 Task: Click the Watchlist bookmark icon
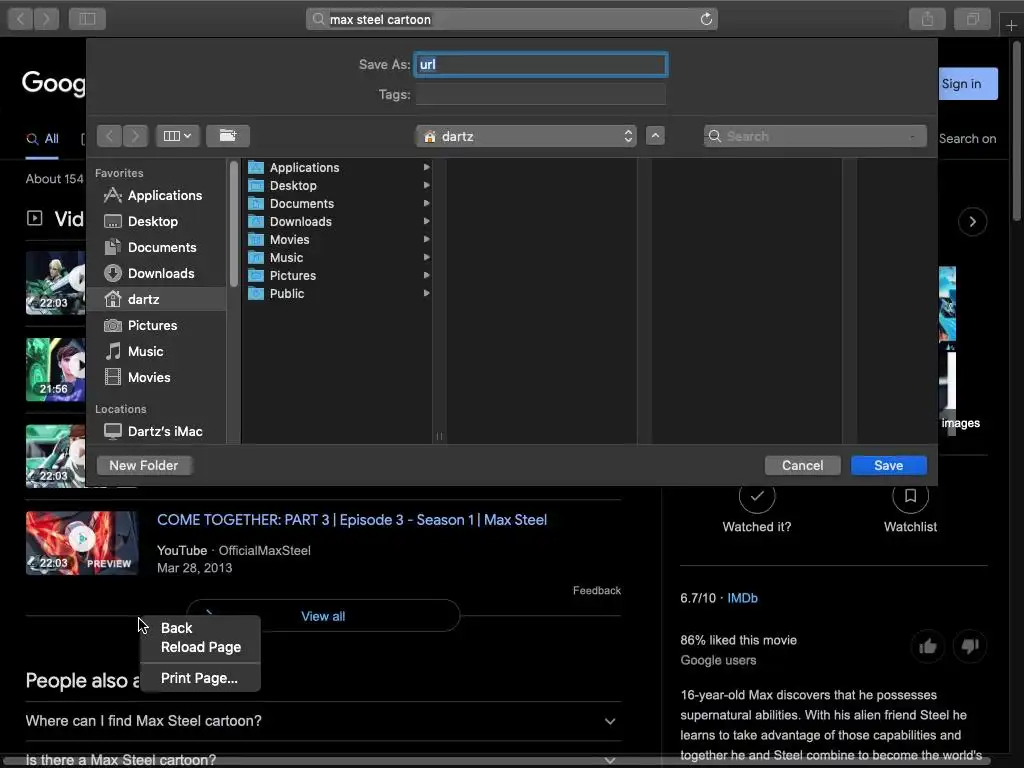(910, 496)
